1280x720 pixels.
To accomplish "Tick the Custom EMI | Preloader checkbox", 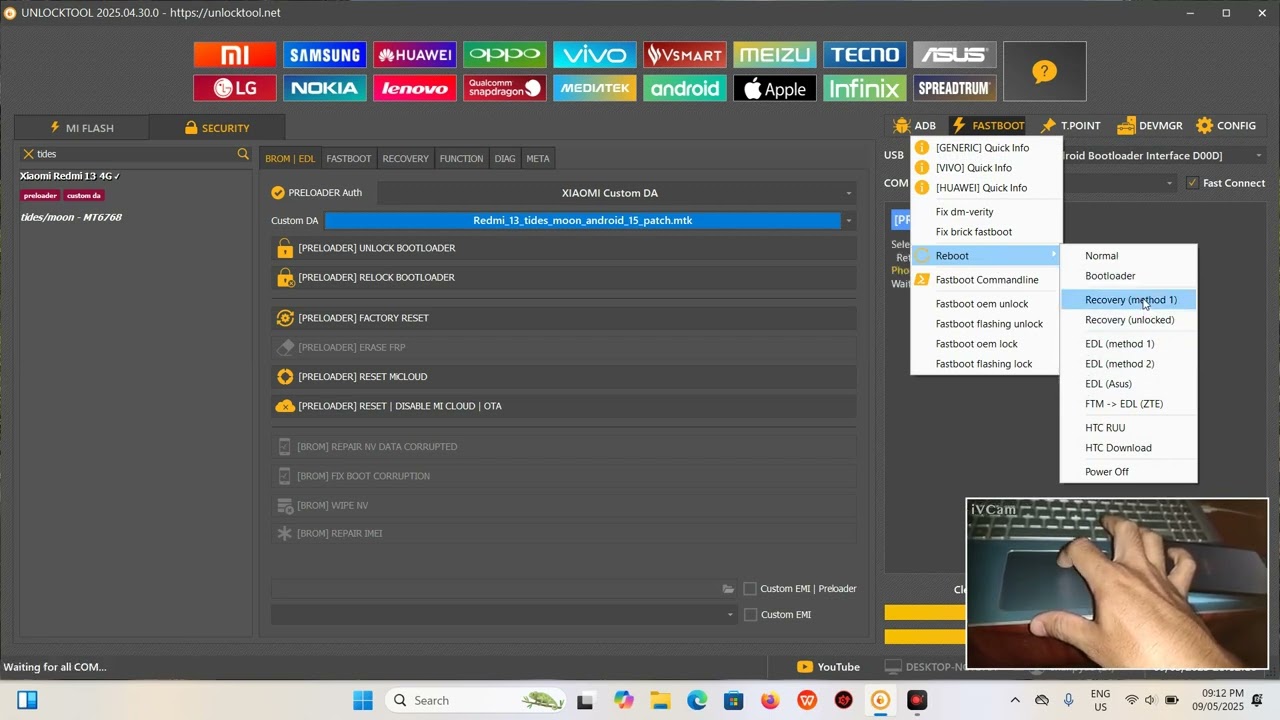I will tap(750, 589).
